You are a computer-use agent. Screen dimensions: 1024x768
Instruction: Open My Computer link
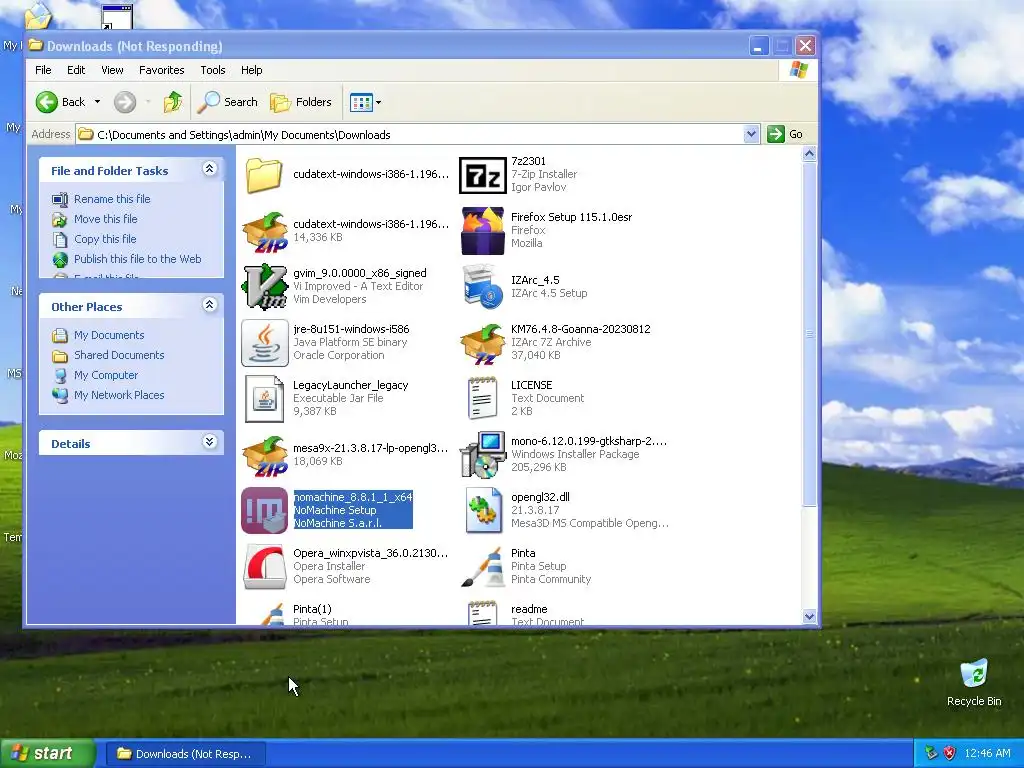[x=106, y=376]
